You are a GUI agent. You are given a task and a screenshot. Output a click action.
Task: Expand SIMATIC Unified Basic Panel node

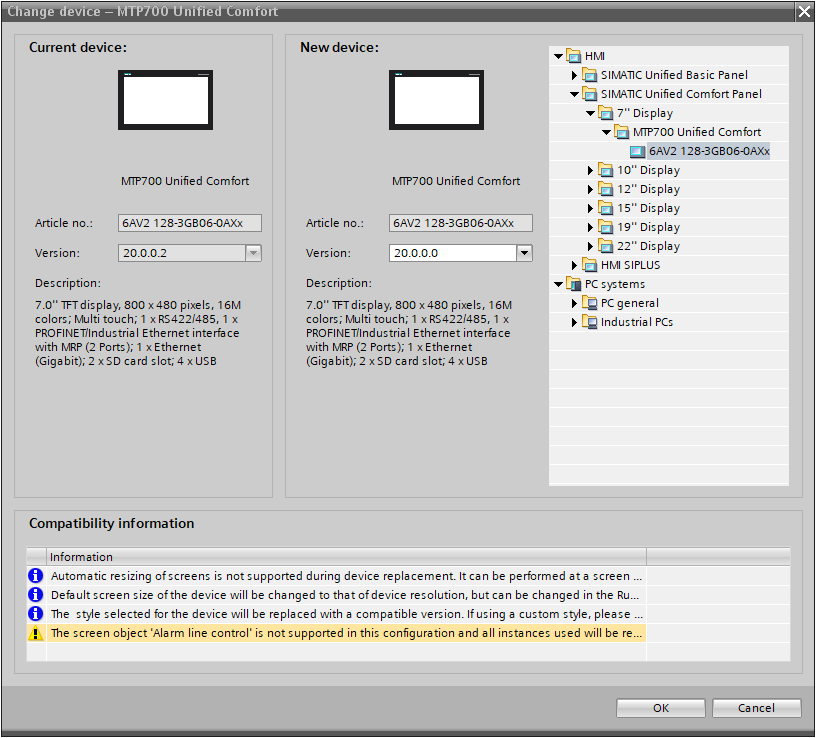coord(575,75)
